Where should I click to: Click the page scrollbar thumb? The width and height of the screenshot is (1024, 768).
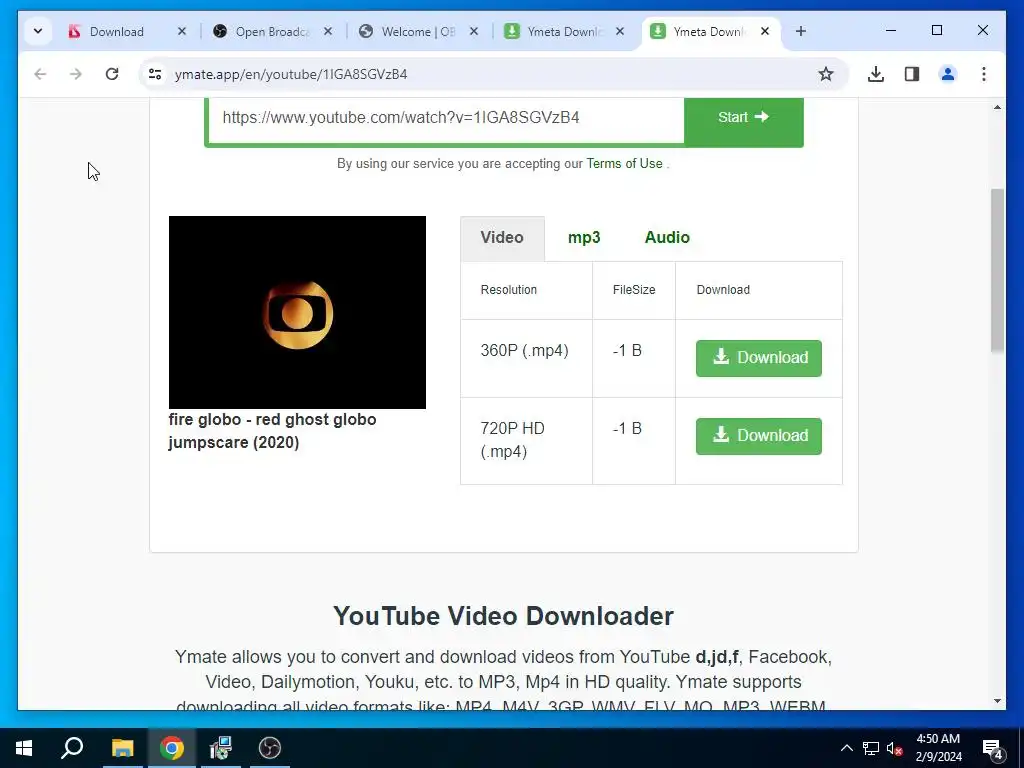(x=997, y=270)
